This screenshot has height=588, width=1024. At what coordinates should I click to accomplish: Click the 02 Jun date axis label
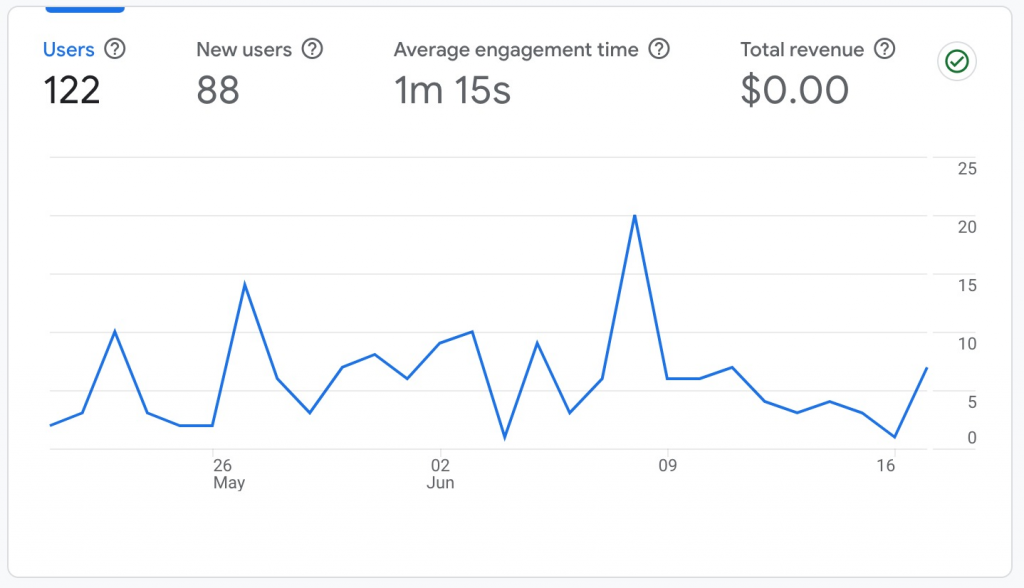tap(441, 474)
